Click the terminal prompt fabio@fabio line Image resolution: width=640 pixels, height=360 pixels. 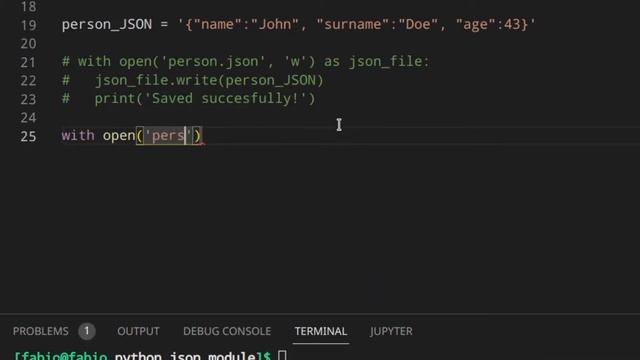pyautogui.click(x=150, y=356)
